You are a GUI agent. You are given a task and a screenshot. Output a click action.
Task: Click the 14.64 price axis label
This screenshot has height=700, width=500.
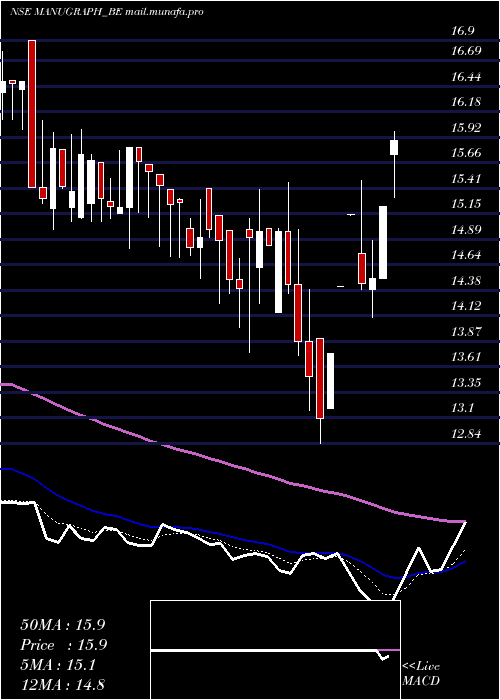[466, 255]
